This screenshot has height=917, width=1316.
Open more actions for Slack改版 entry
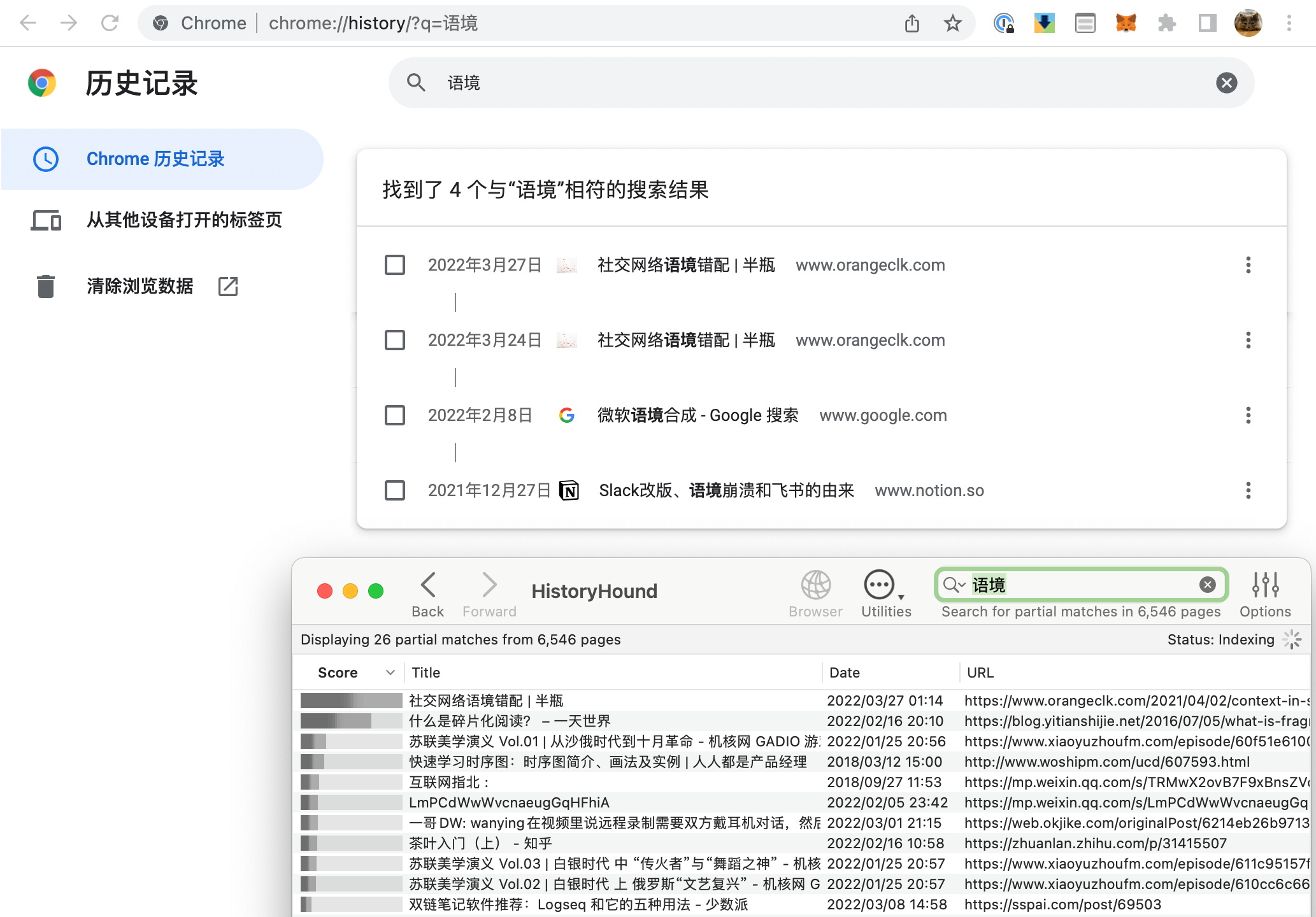click(x=1248, y=490)
